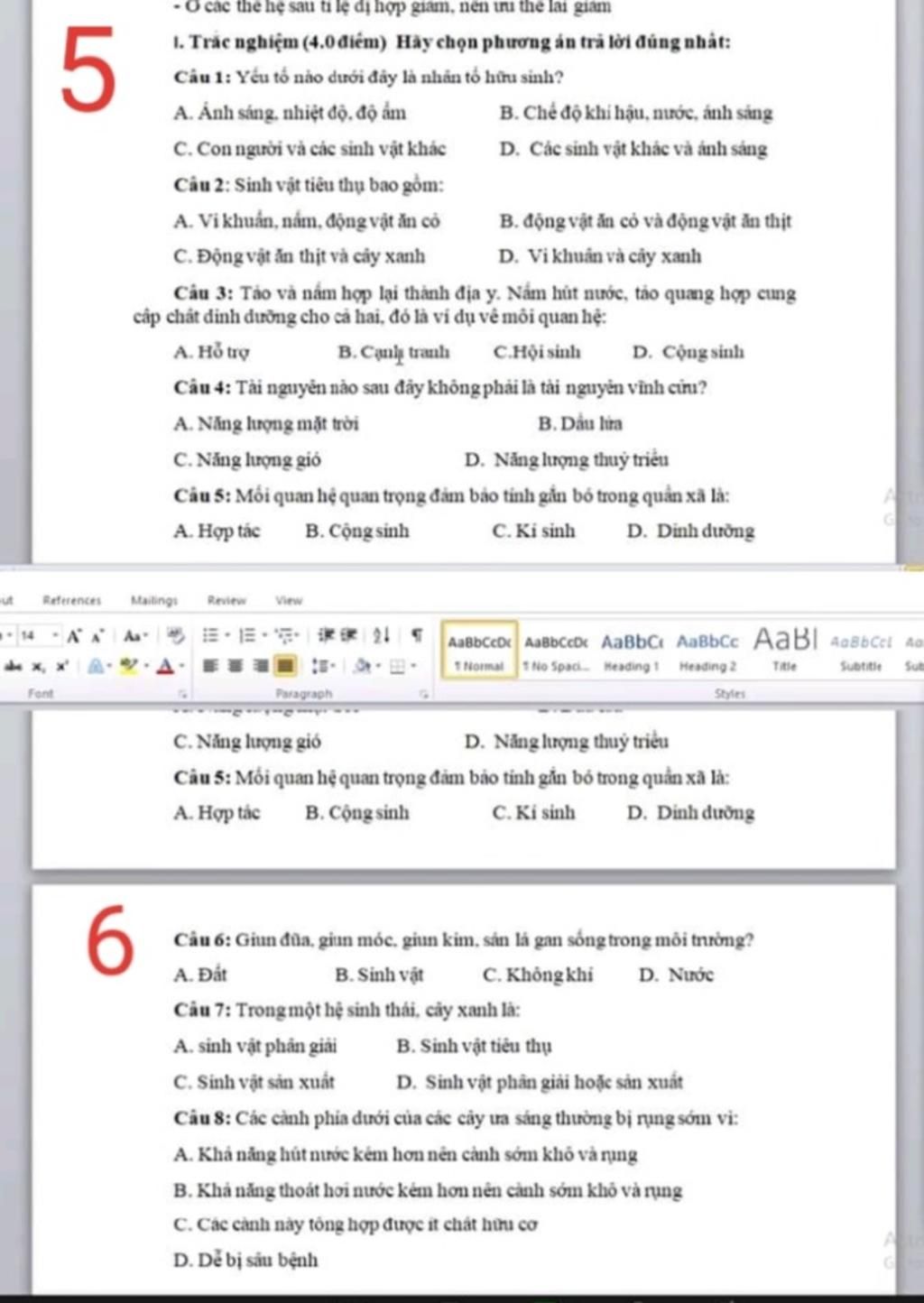Apply the Normal style
924x1303 pixels.
479,651
